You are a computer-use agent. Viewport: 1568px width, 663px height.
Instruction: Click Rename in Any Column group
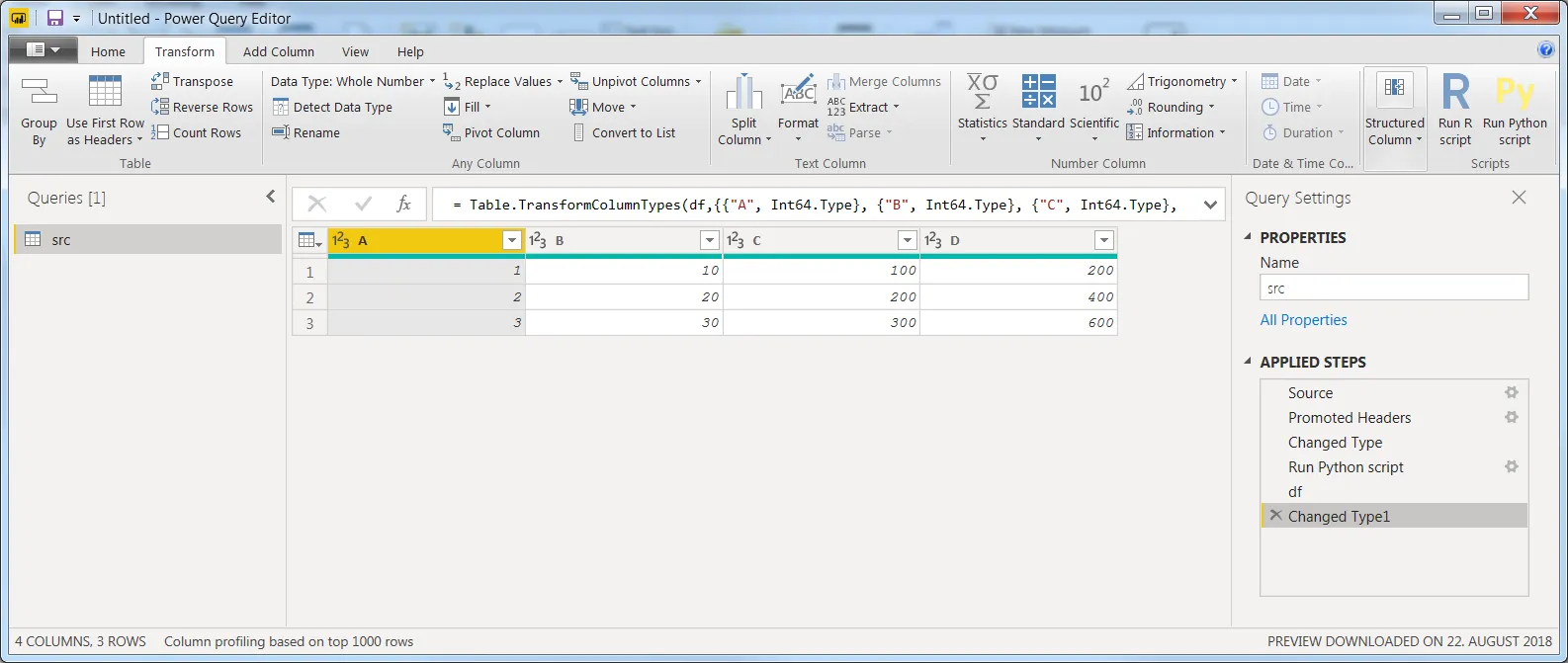tap(306, 132)
